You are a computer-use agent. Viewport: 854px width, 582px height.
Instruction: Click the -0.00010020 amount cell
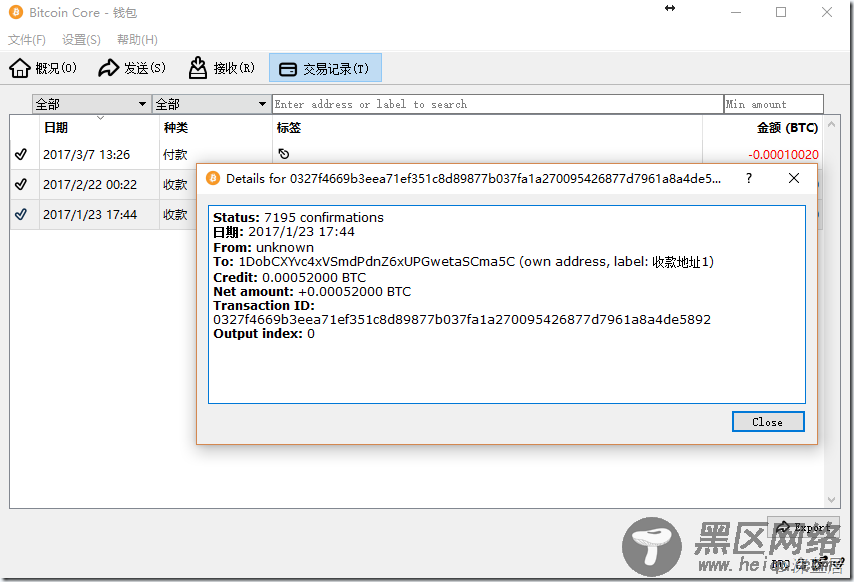pyautogui.click(x=783, y=155)
